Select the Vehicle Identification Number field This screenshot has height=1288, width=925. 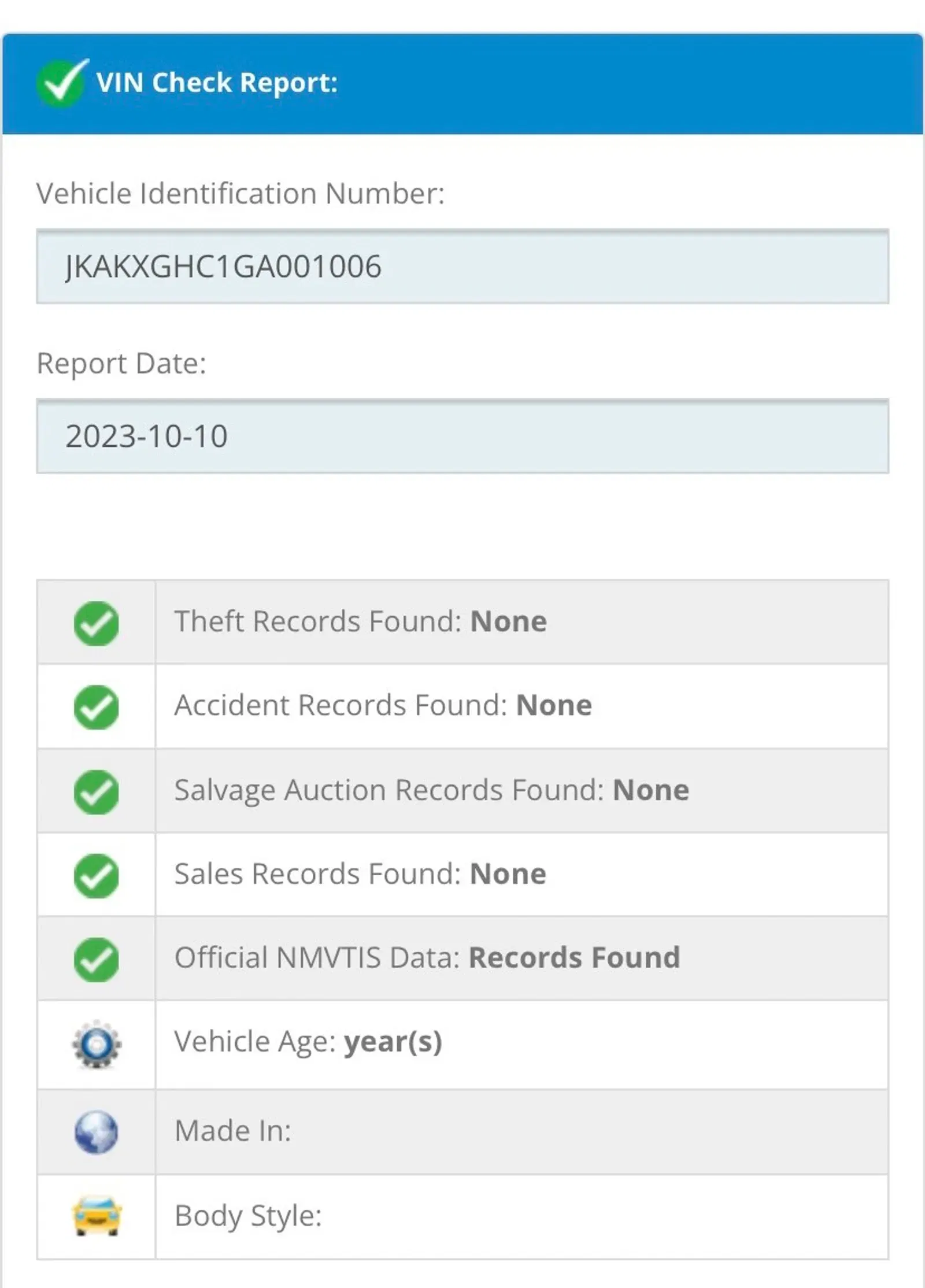pos(462,267)
